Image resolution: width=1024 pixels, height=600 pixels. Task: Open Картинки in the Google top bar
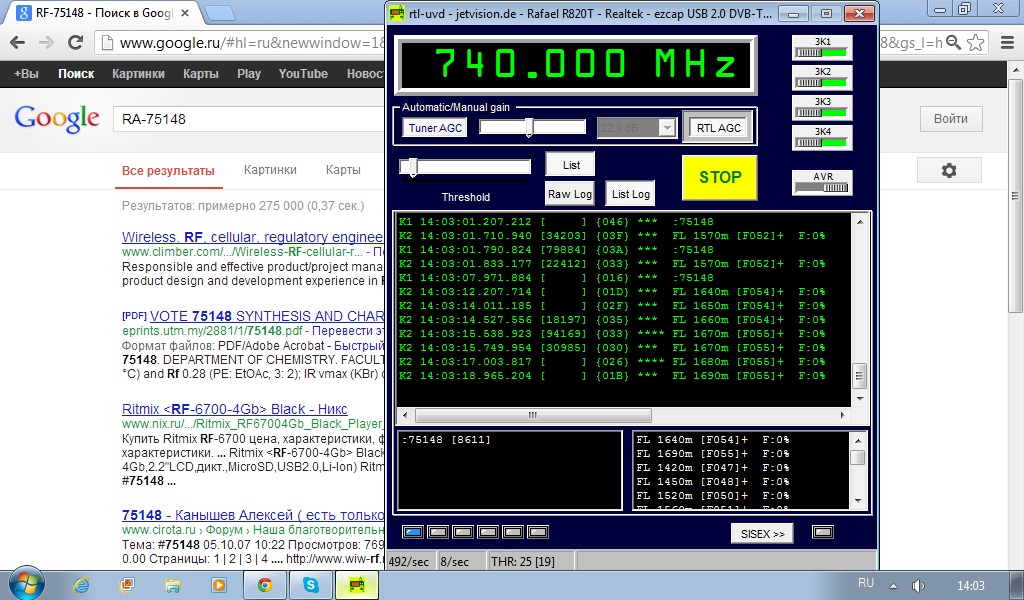click(x=138, y=74)
